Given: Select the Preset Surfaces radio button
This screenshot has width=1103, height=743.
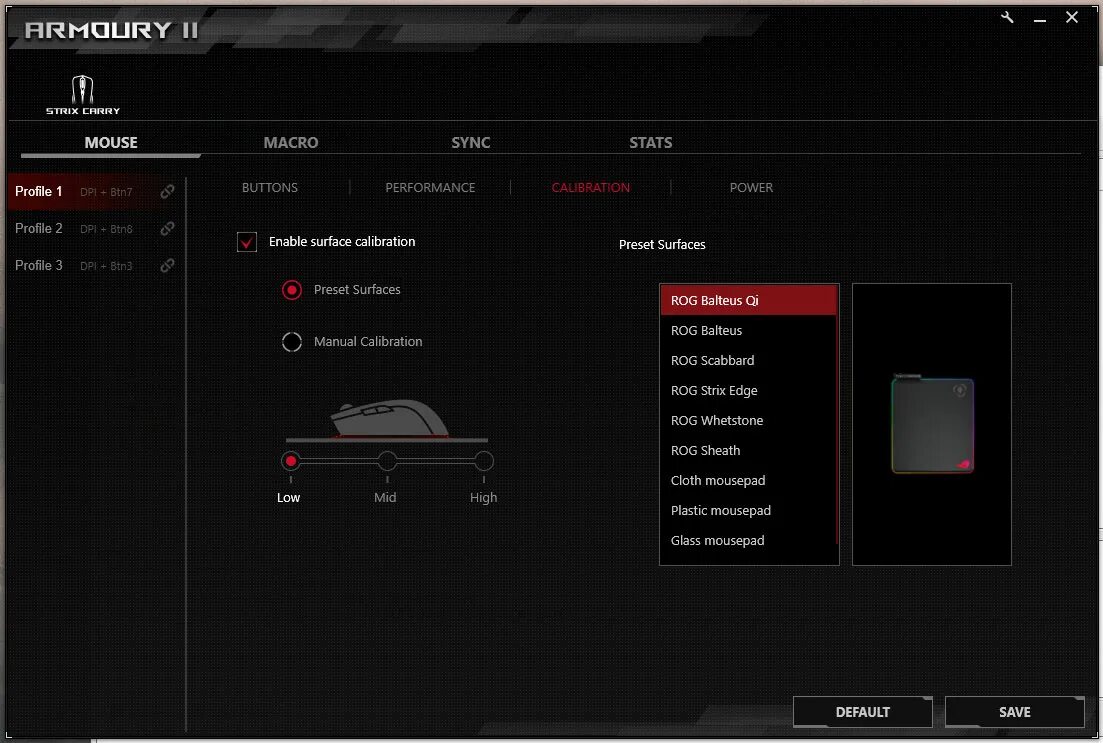Looking at the screenshot, I should coord(292,290).
